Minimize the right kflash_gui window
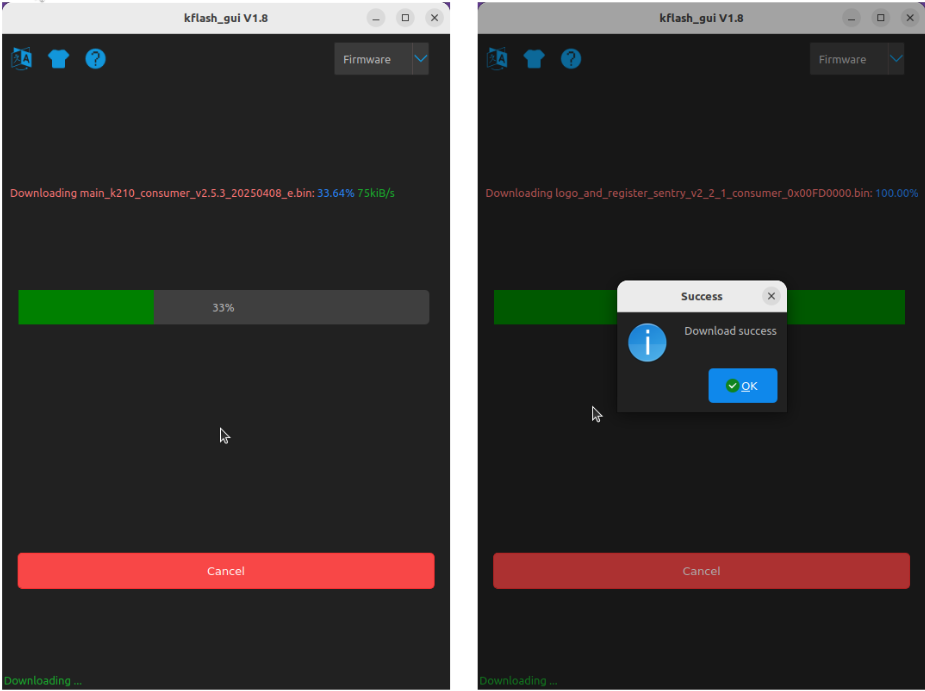The image size is (925, 691). [x=851, y=18]
